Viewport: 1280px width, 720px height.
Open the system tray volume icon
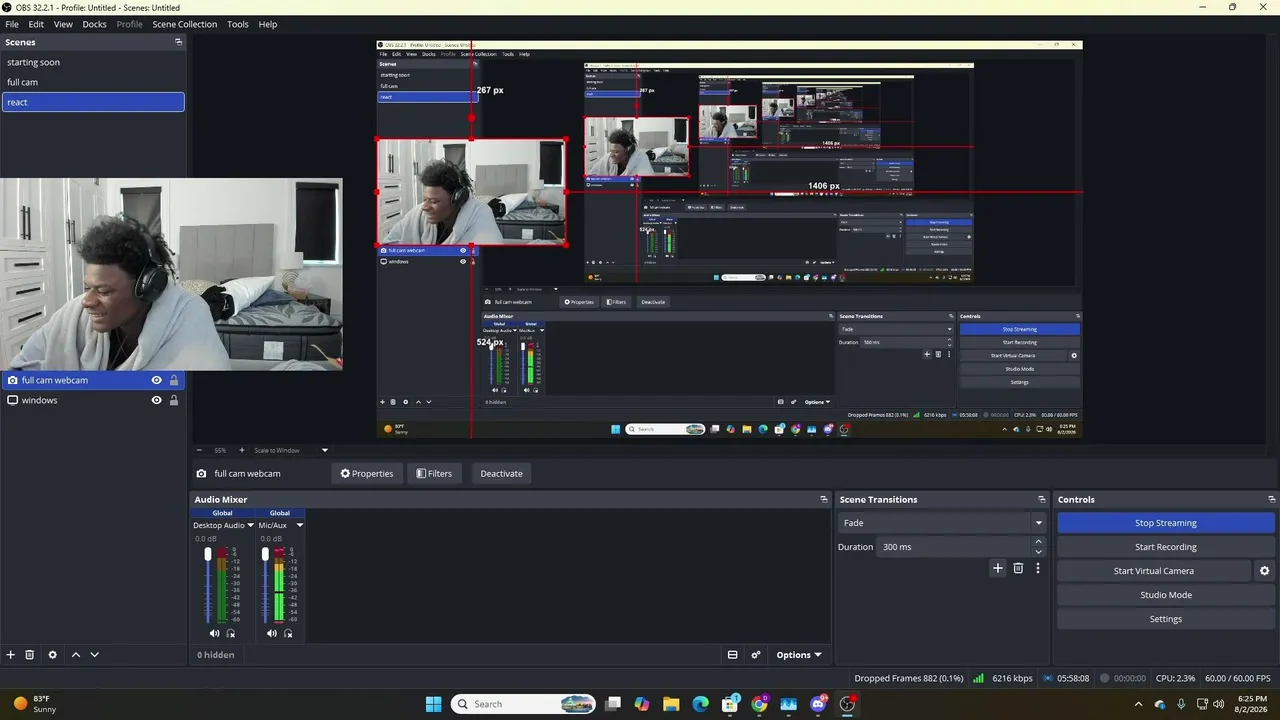click(1218, 704)
